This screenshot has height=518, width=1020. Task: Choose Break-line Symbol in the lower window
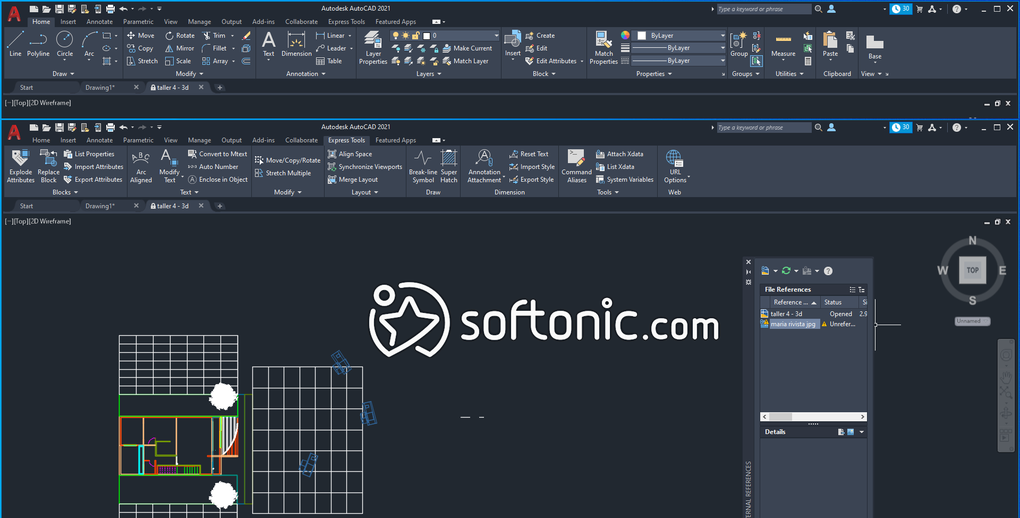pos(423,167)
